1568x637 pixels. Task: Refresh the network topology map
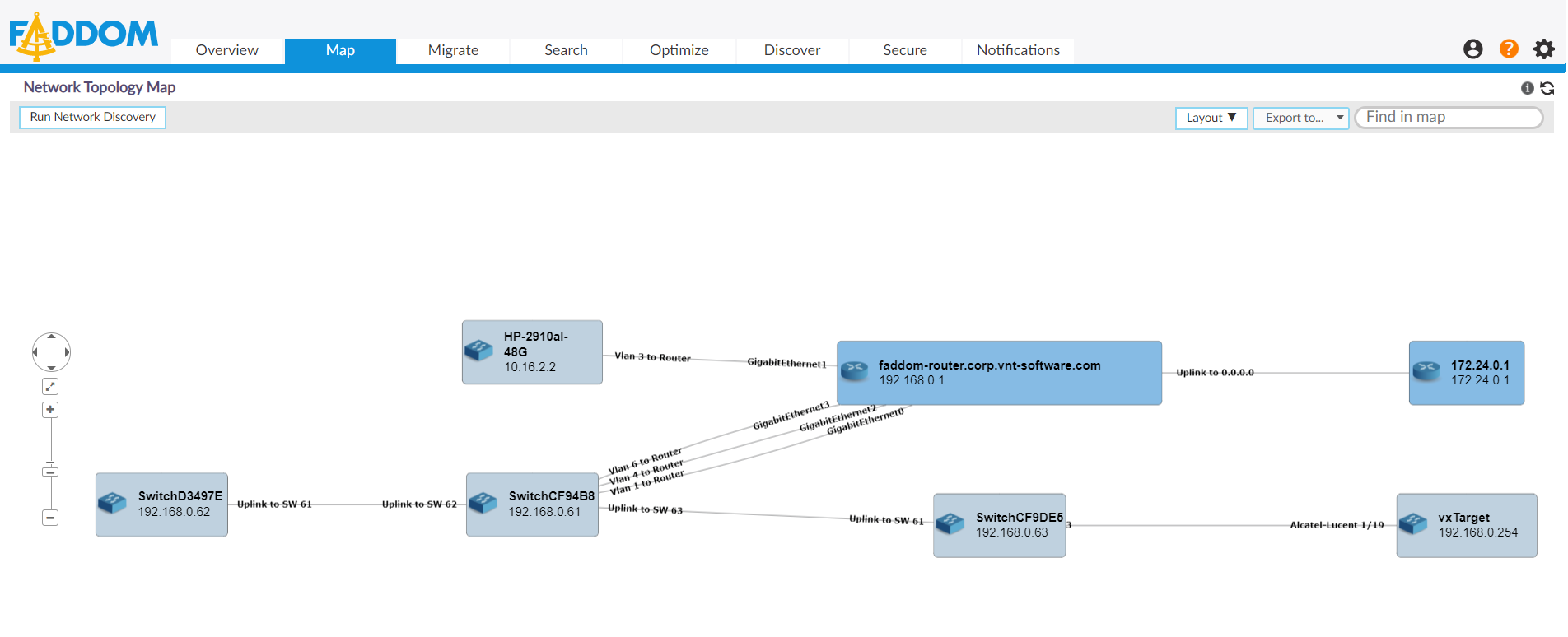pyautogui.click(x=1547, y=88)
